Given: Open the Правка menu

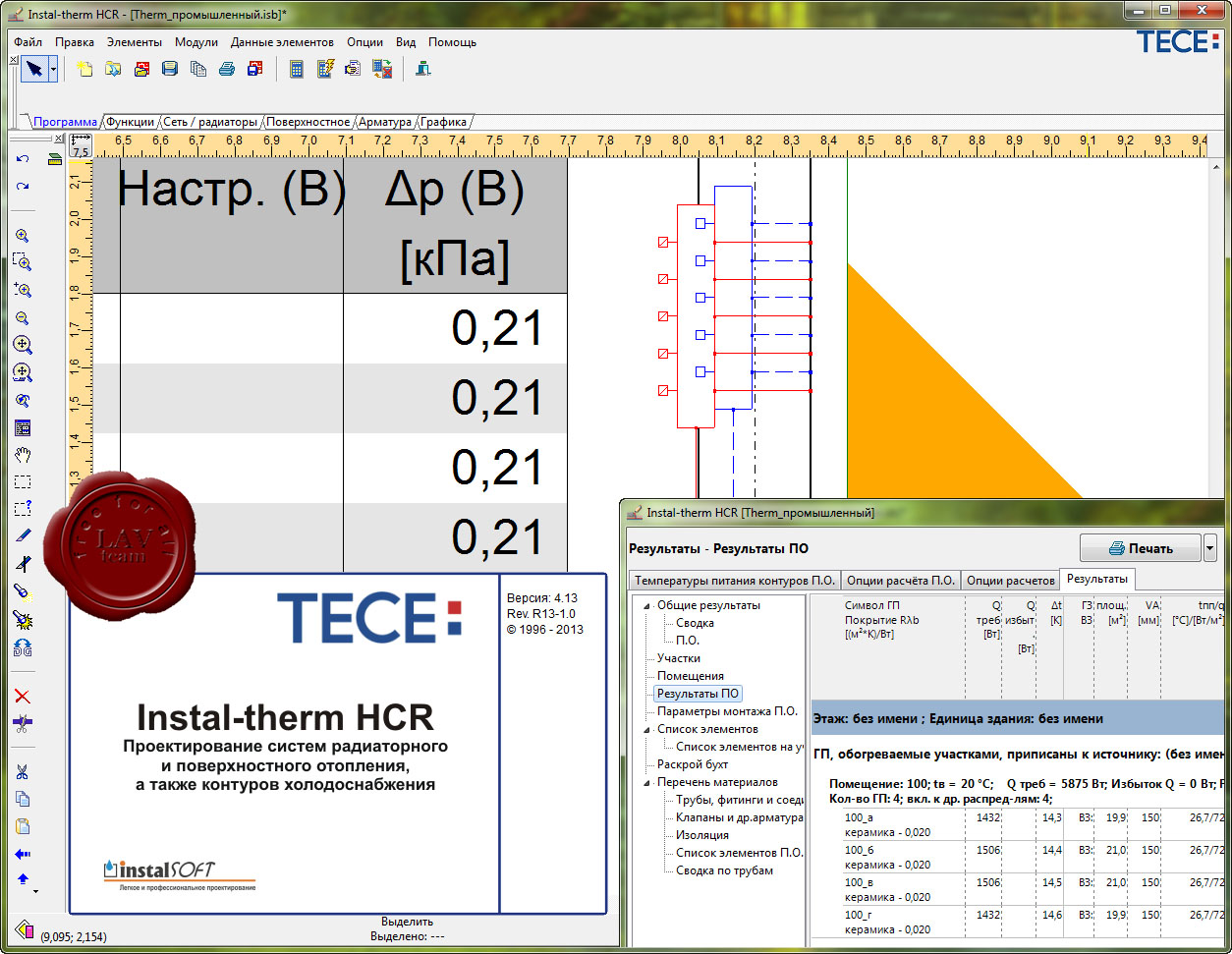Looking at the screenshot, I should coord(75,42).
